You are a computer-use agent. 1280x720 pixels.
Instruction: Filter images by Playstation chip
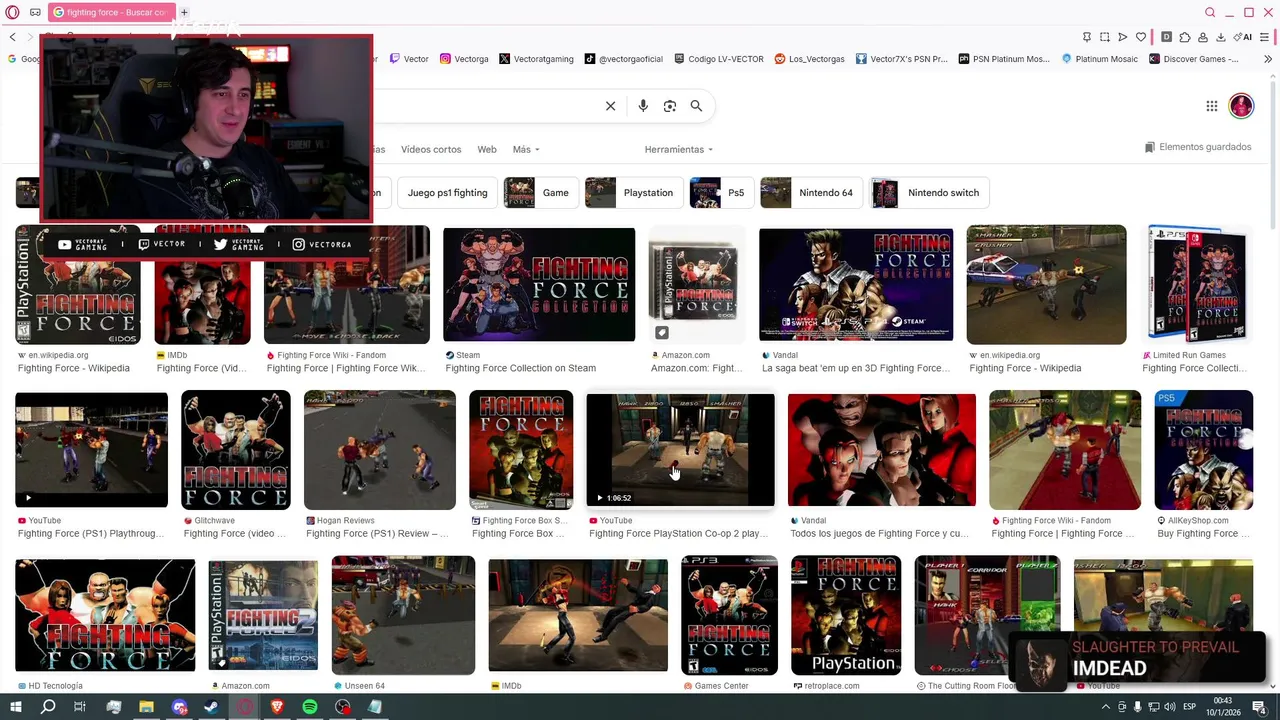[x=634, y=193]
